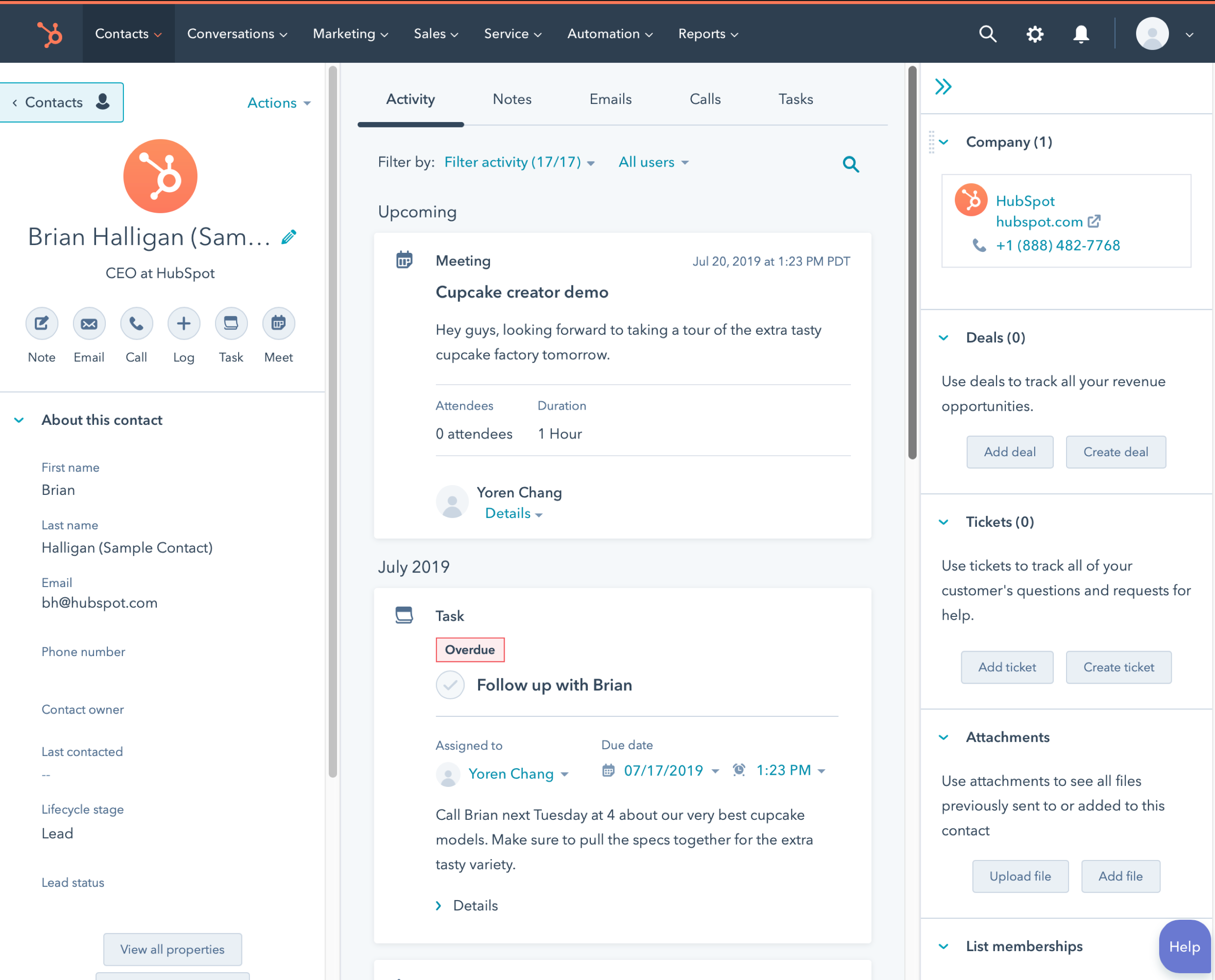Click the Create deal button

(1116, 452)
